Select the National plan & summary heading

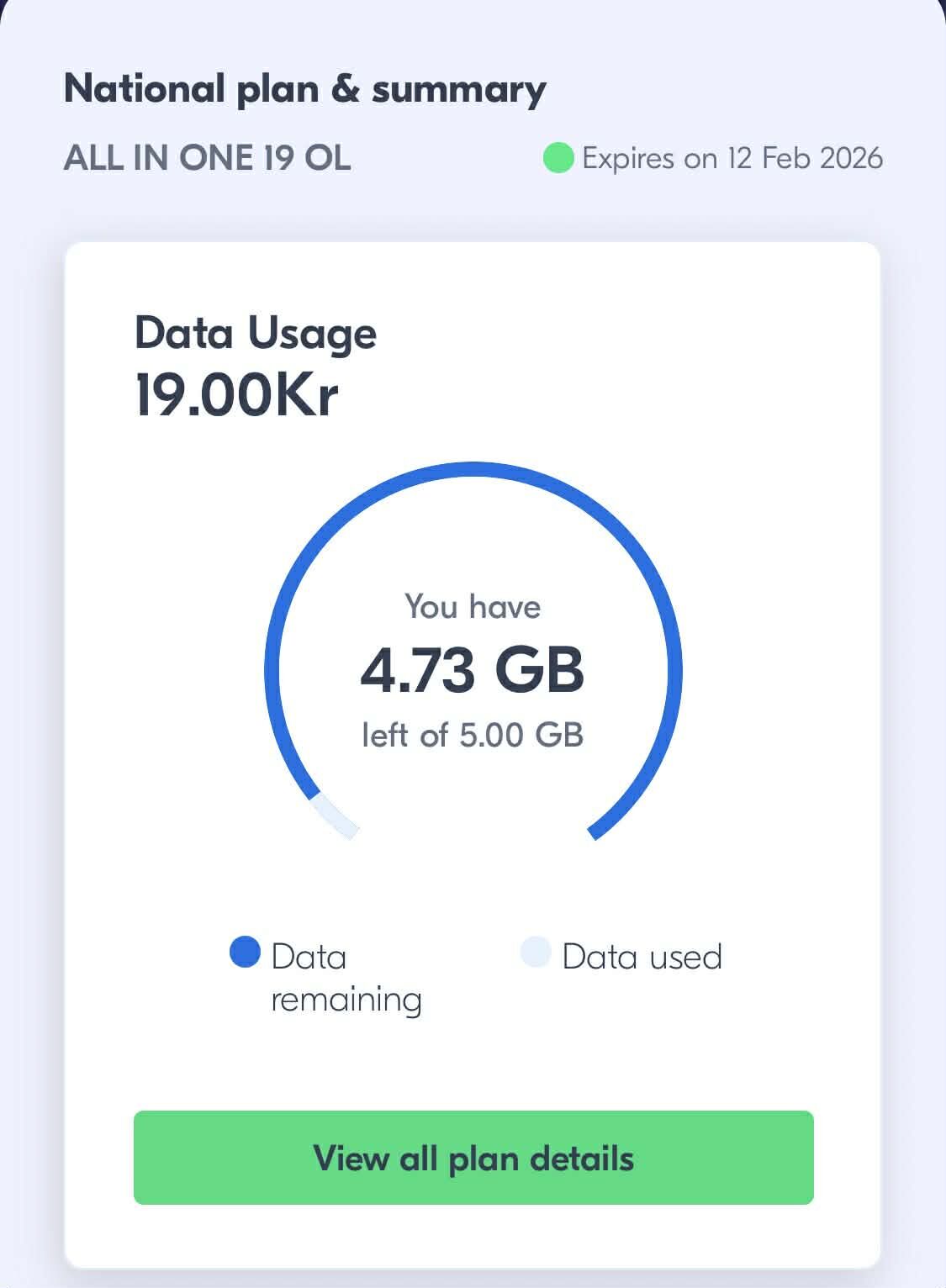tap(304, 89)
